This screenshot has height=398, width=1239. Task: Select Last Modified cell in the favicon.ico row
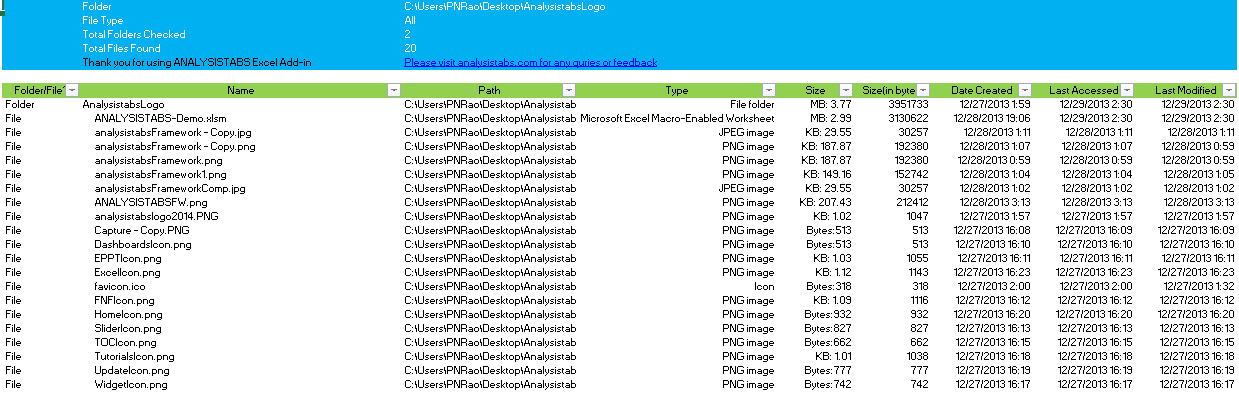1198,286
